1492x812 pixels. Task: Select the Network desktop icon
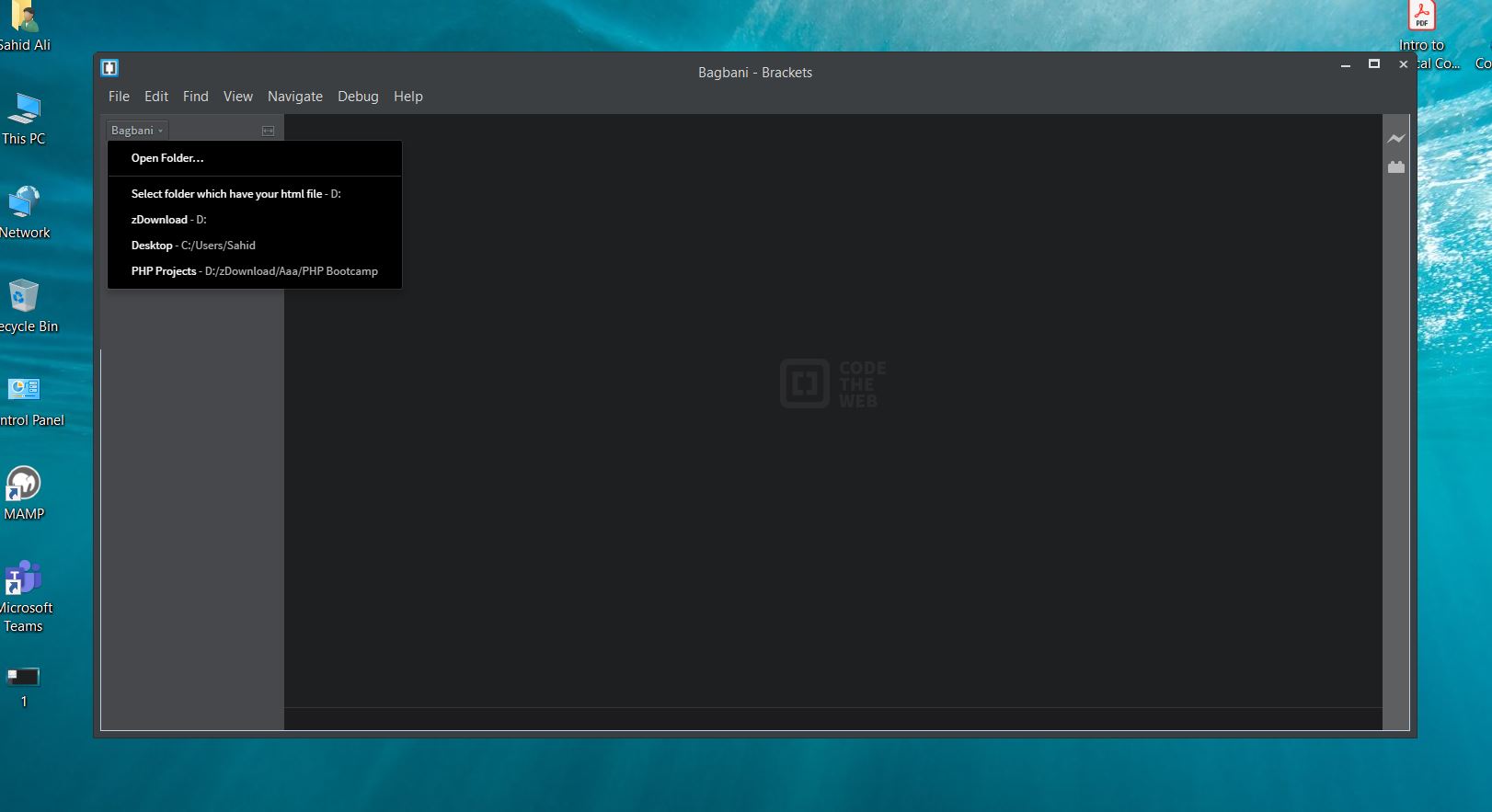point(24,212)
